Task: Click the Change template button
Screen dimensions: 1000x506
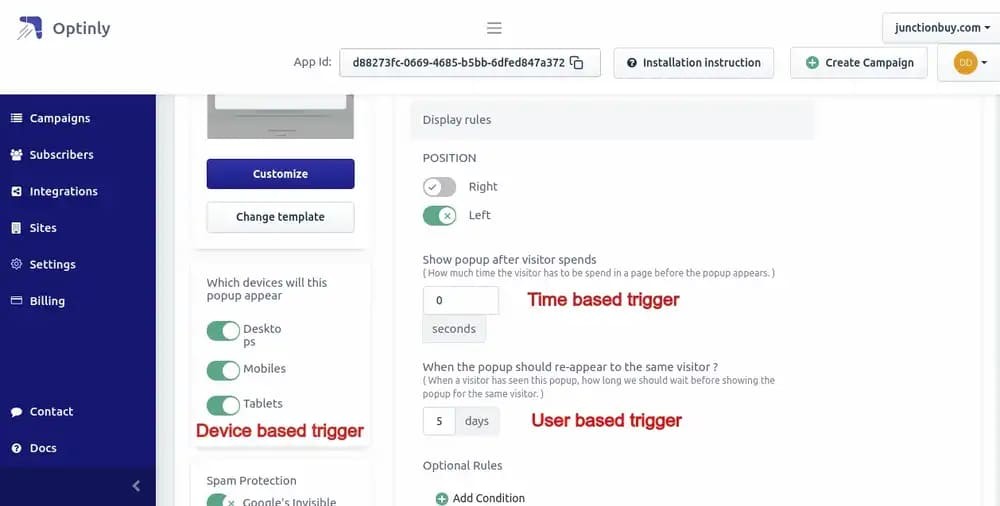Action: coord(280,217)
